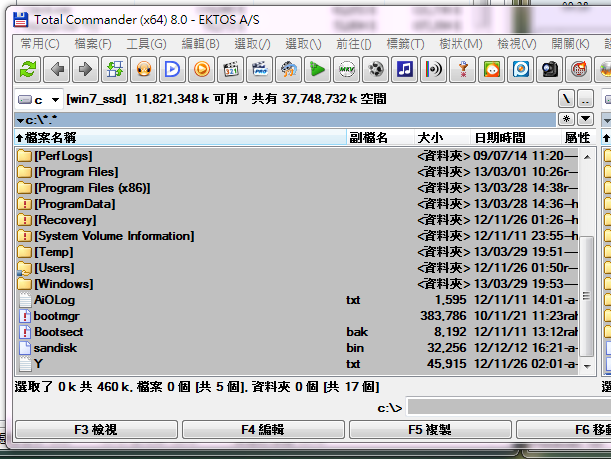The height and width of the screenshot is (459, 611).
Task: Select the Y txt file
Action: (x=297, y=364)
